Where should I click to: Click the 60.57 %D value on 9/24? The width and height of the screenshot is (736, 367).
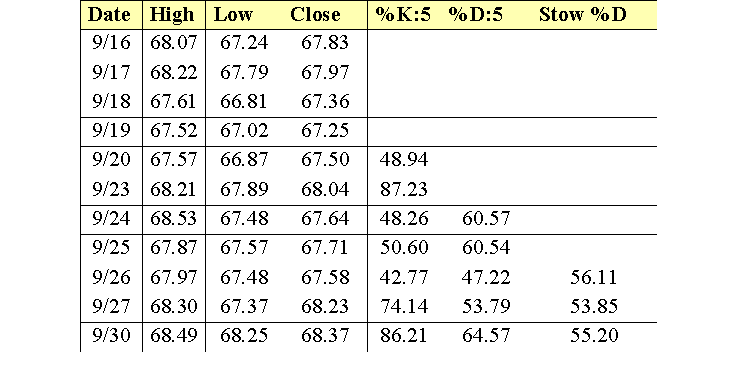486,218
